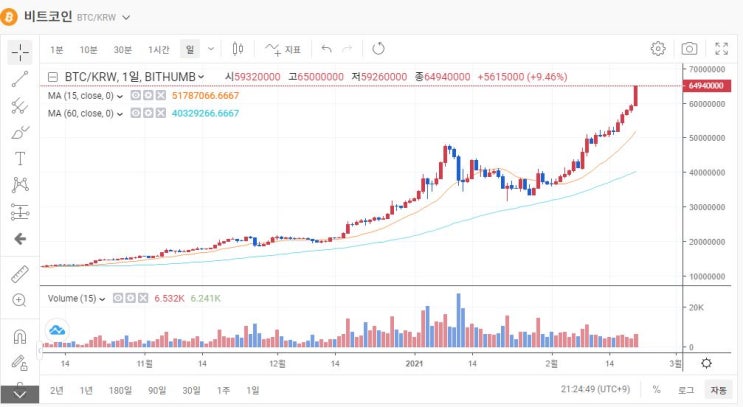Click the back arrow icon in sidebar
This screenshot has height=407, width=743.
tap(20, 239)
